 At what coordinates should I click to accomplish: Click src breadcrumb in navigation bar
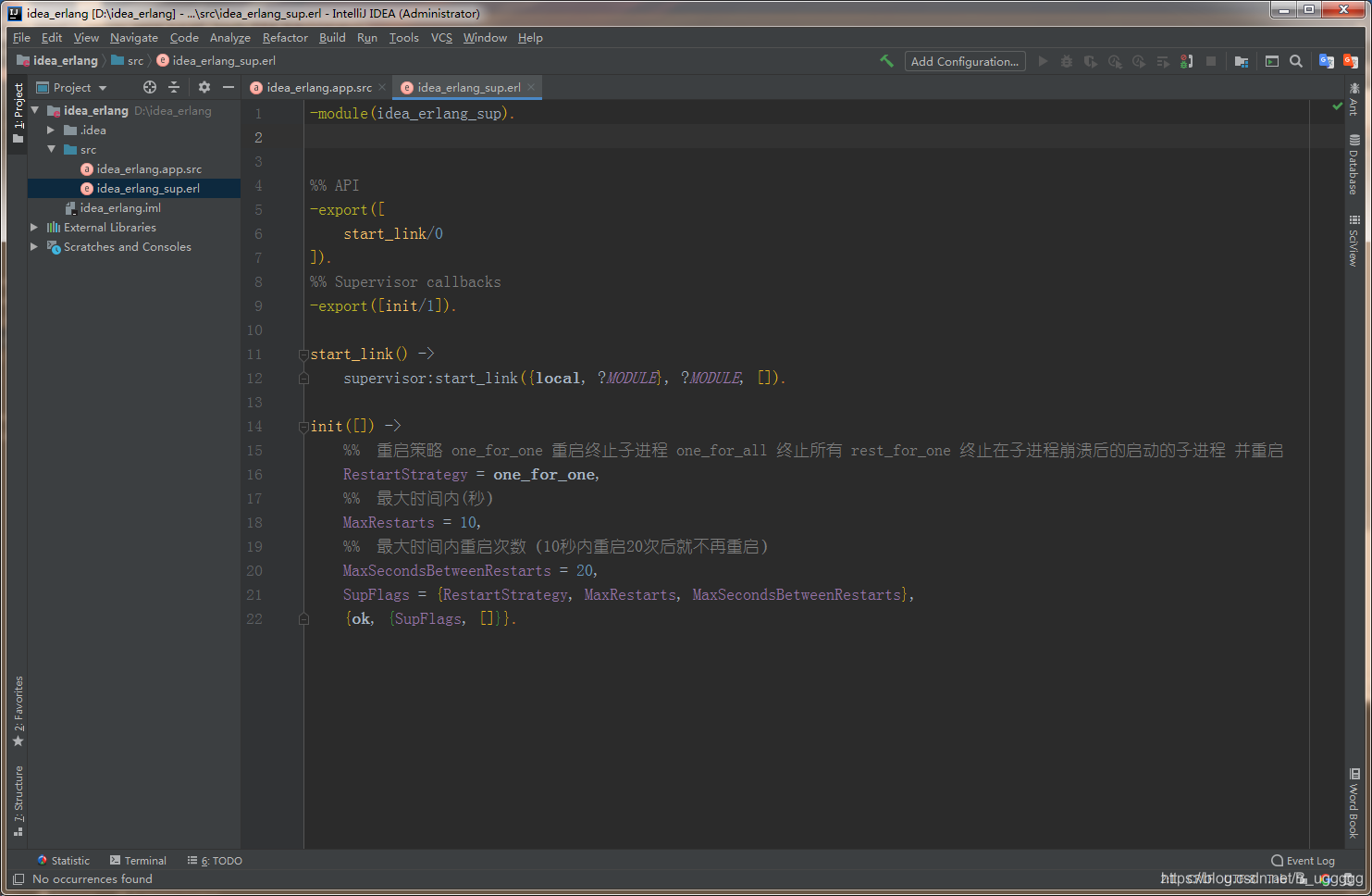128,60
